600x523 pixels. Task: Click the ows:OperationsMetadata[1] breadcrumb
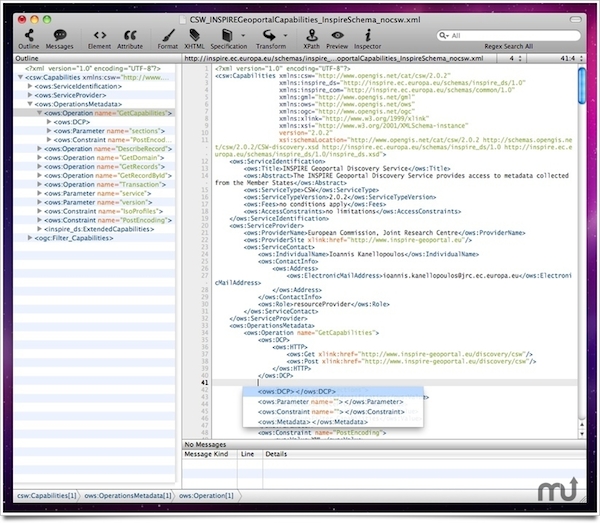128,495
